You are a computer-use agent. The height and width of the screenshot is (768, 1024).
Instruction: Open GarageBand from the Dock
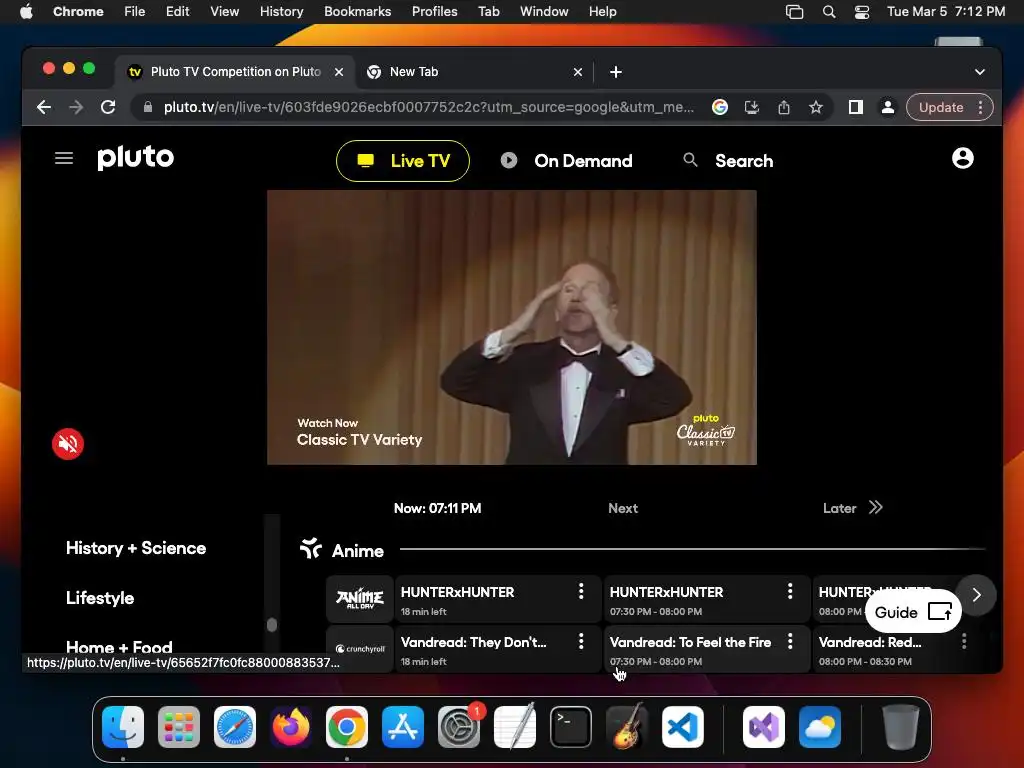[x=626, y=726]
